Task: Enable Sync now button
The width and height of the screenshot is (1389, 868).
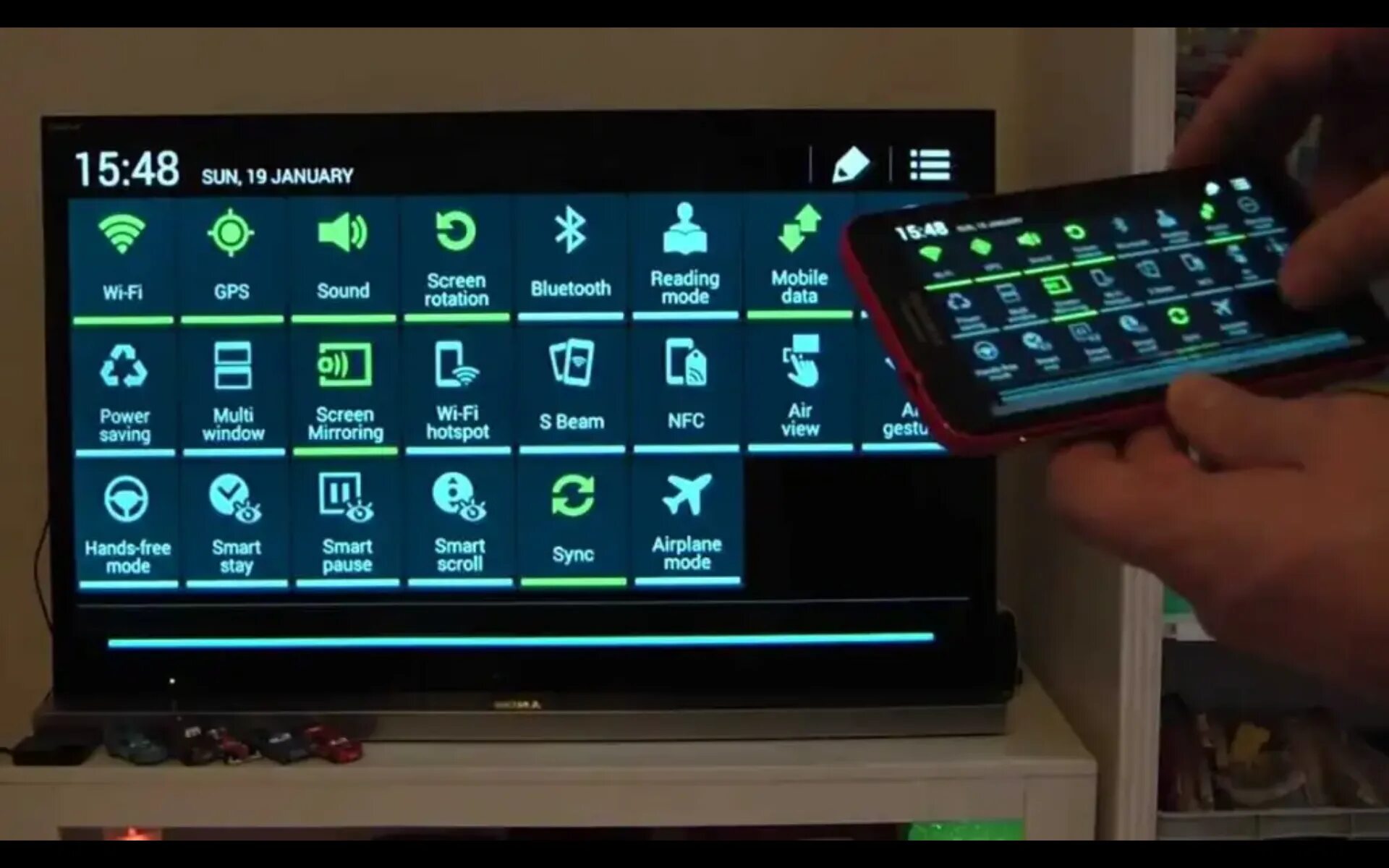Action: tap(572, 520)
